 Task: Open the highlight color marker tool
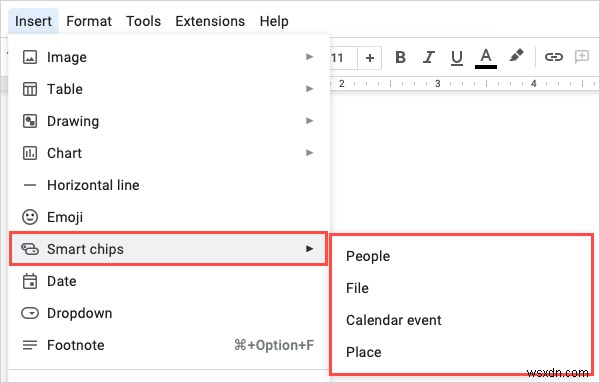click(x=516, y=56)
